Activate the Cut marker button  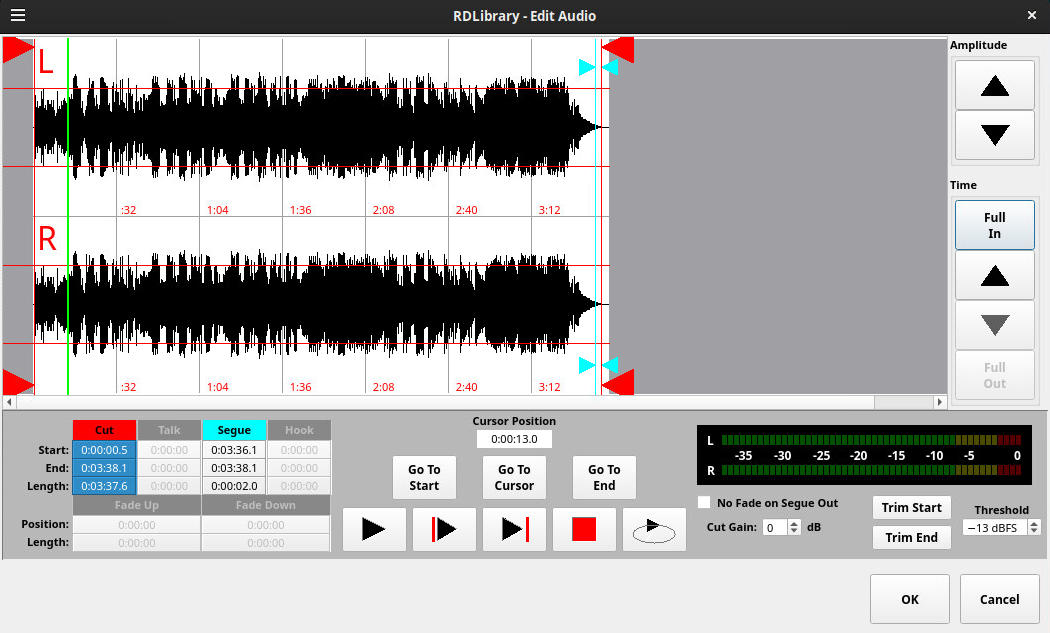tap(104, 430)
